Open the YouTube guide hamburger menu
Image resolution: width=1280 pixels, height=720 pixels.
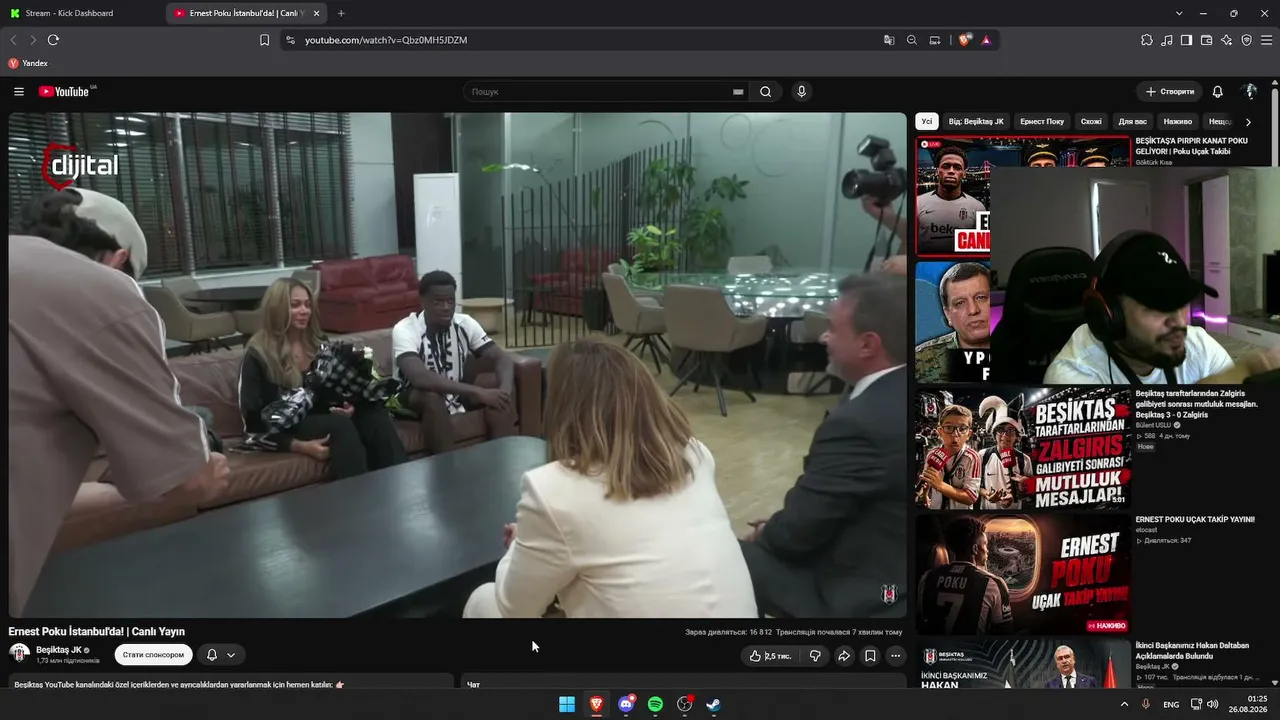(x=19, y=92)
